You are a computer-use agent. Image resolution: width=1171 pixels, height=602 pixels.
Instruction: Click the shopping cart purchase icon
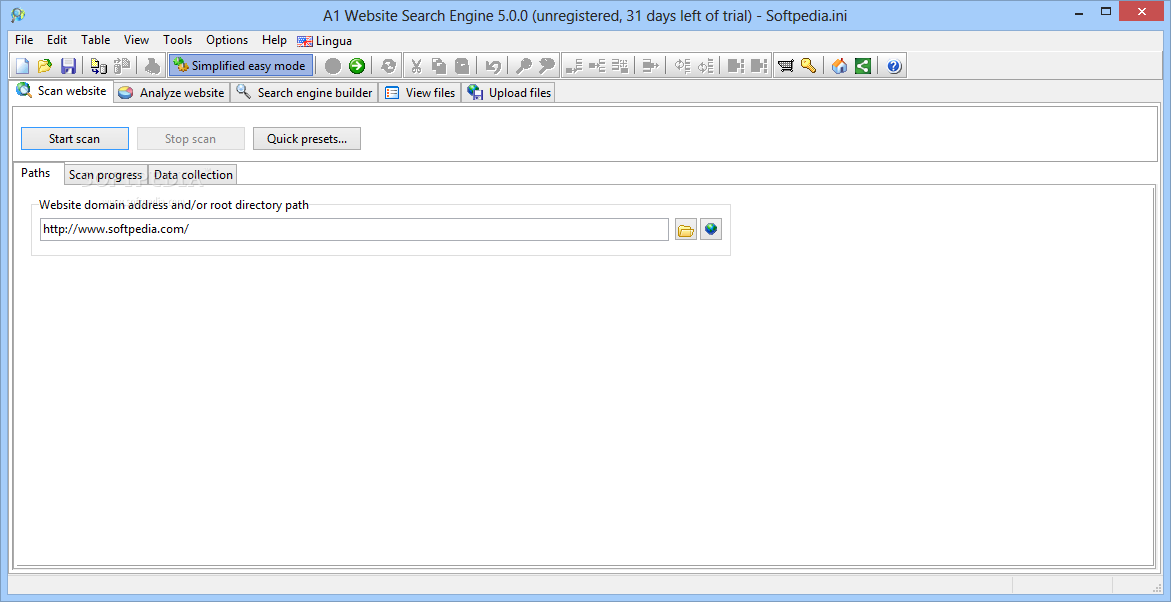coord(785,66)
